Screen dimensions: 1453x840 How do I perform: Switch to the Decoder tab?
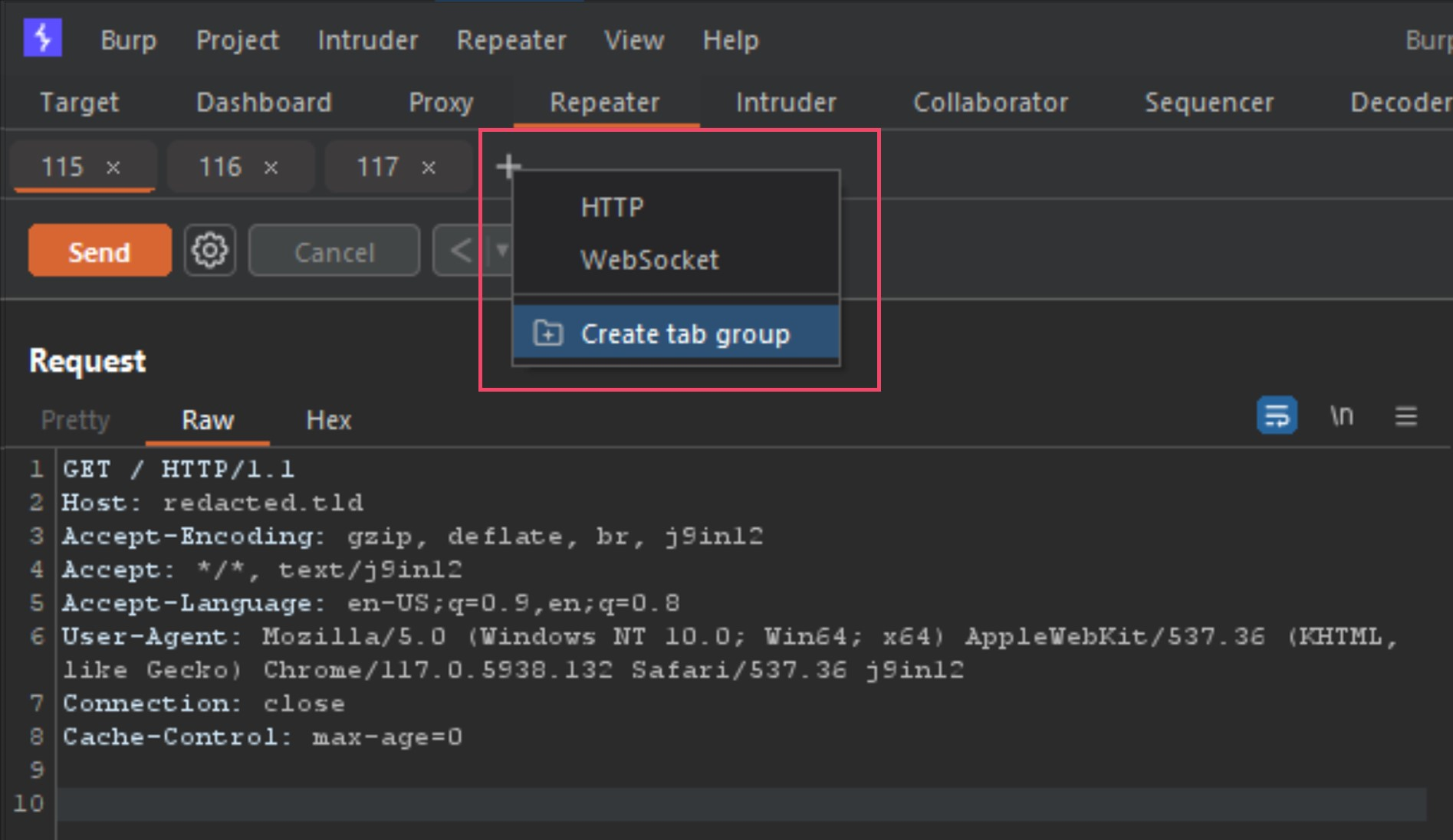[x=1400, y=103]
